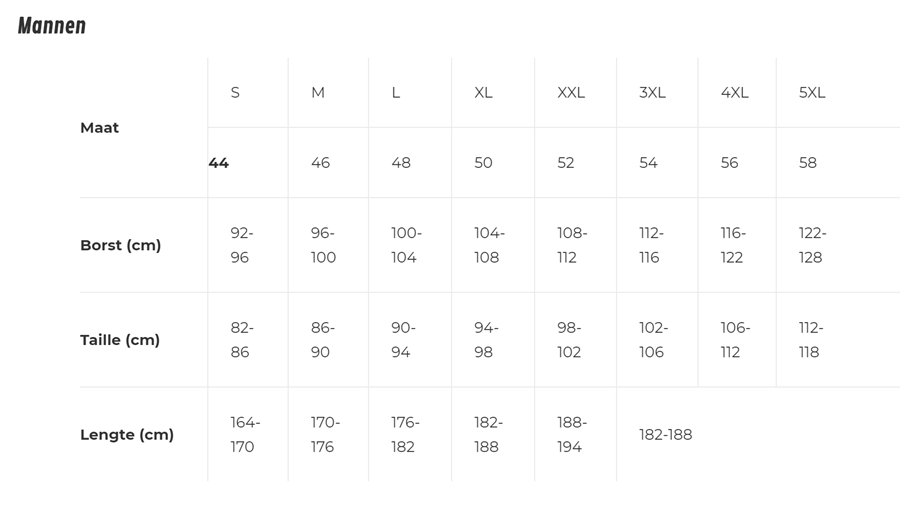Select the XL size header cell
Viewport: 900px width, 506px height.
pos(483,93)
